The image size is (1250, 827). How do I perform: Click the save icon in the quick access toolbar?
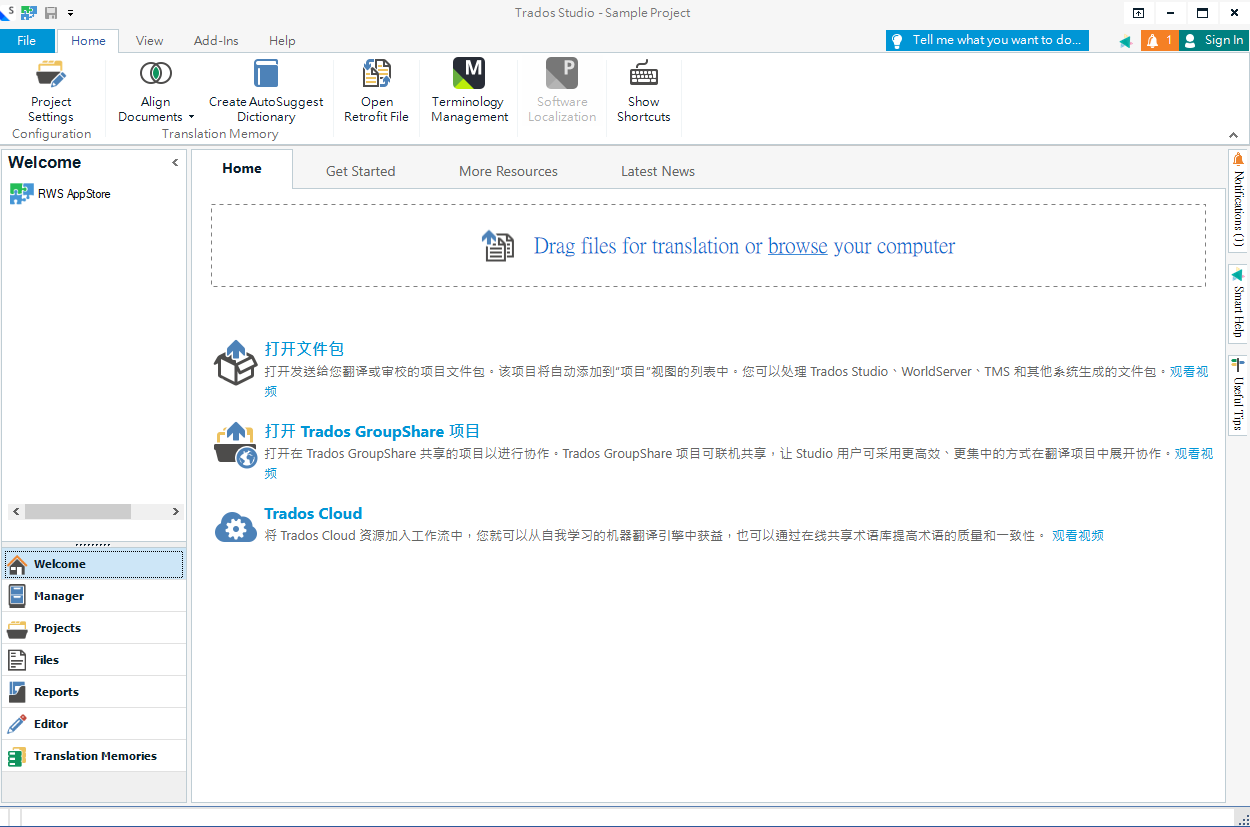pos(51,13)
